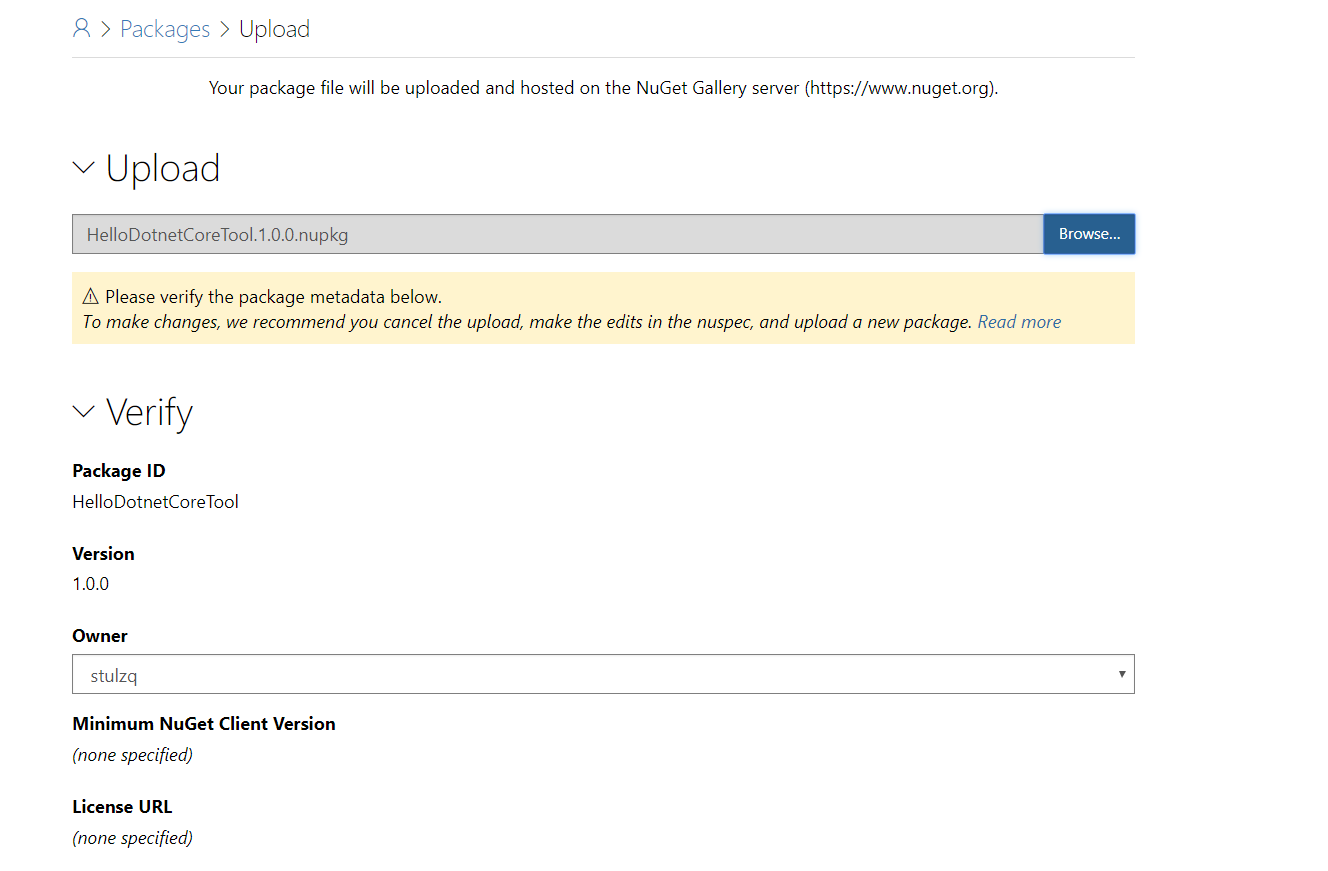Click the License URL label

122,807
